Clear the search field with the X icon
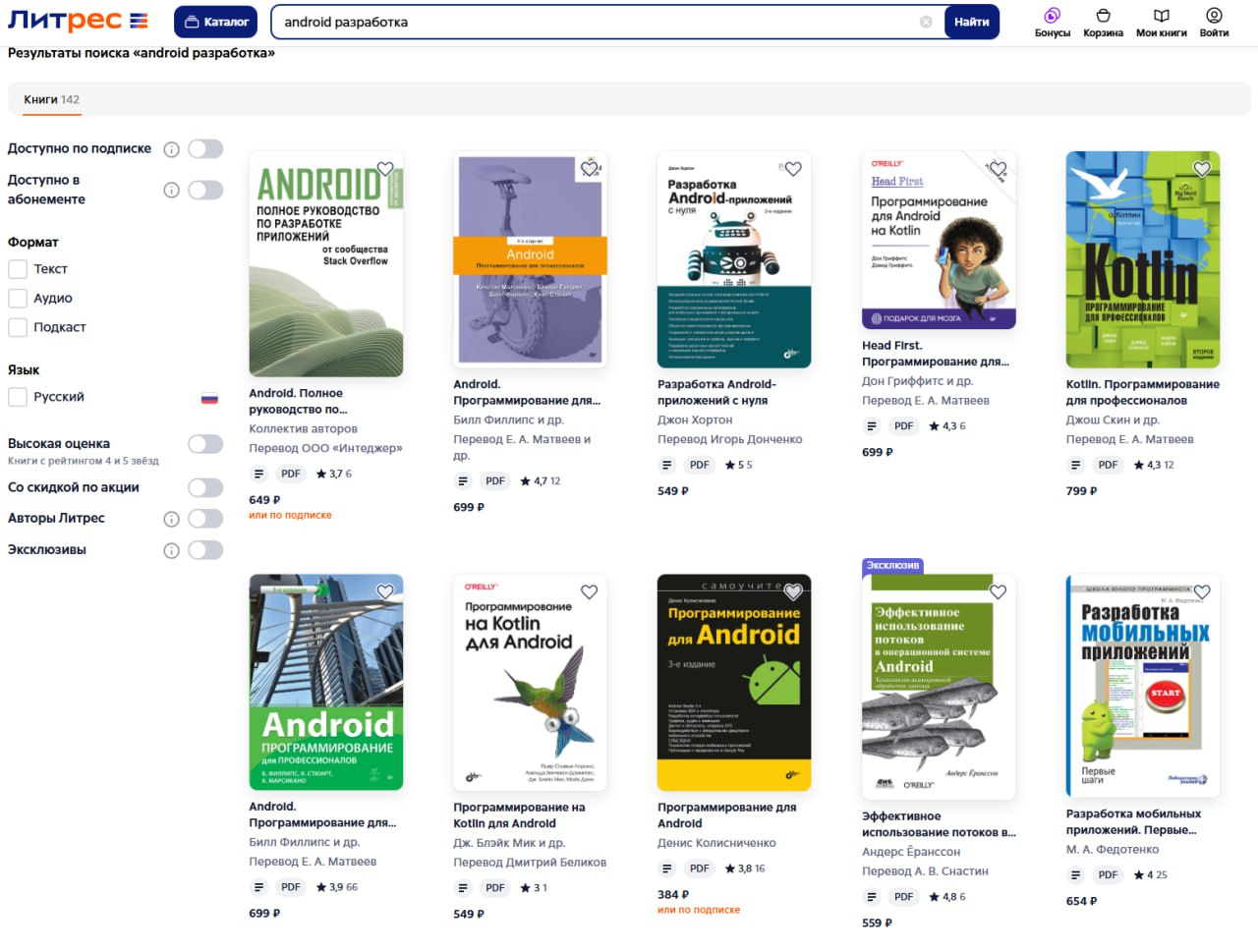 [926, 22]
